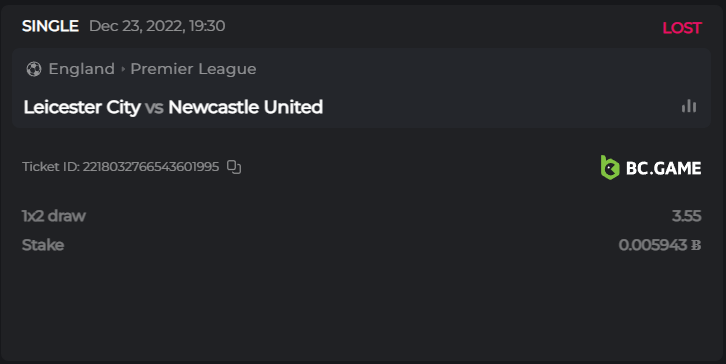Click the Stake label
Screen dimensions: 726x364
point(43,245)
